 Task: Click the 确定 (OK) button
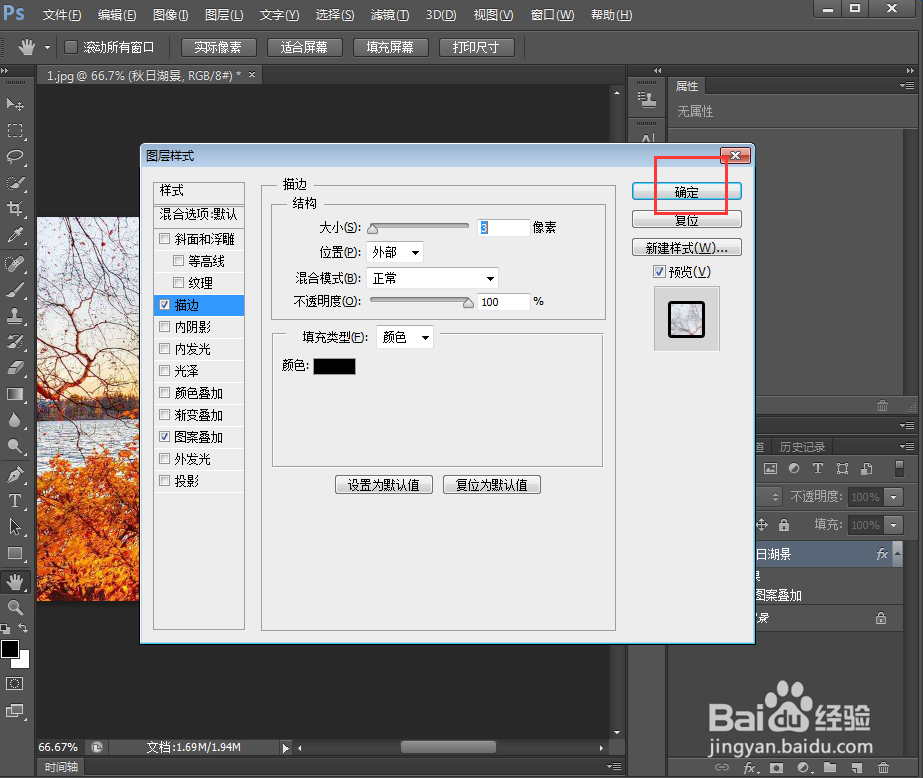pos(686,191)
